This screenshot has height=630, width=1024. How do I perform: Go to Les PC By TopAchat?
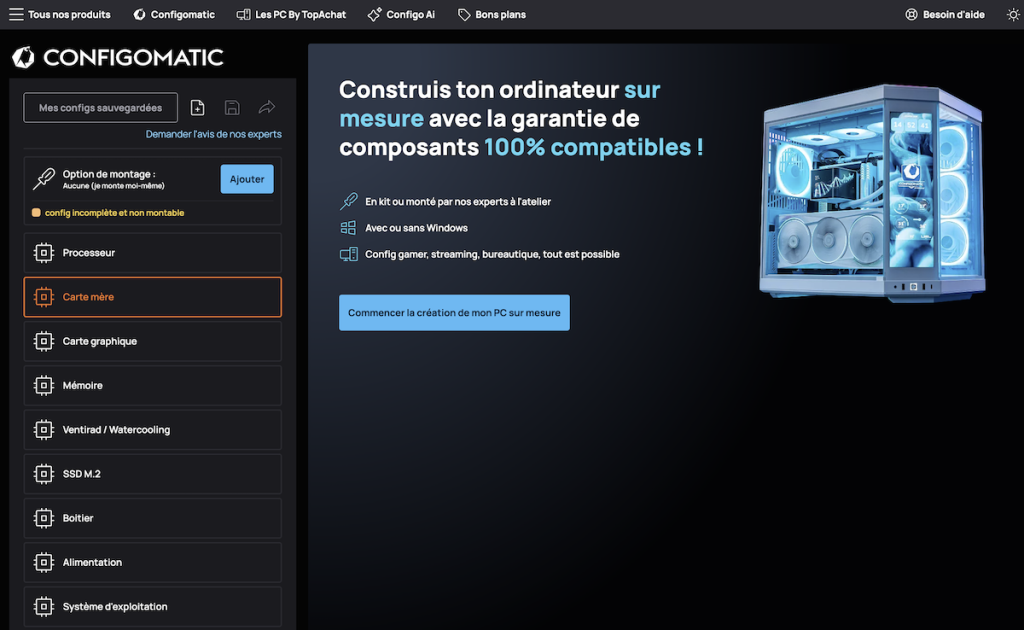pos(291,14)
